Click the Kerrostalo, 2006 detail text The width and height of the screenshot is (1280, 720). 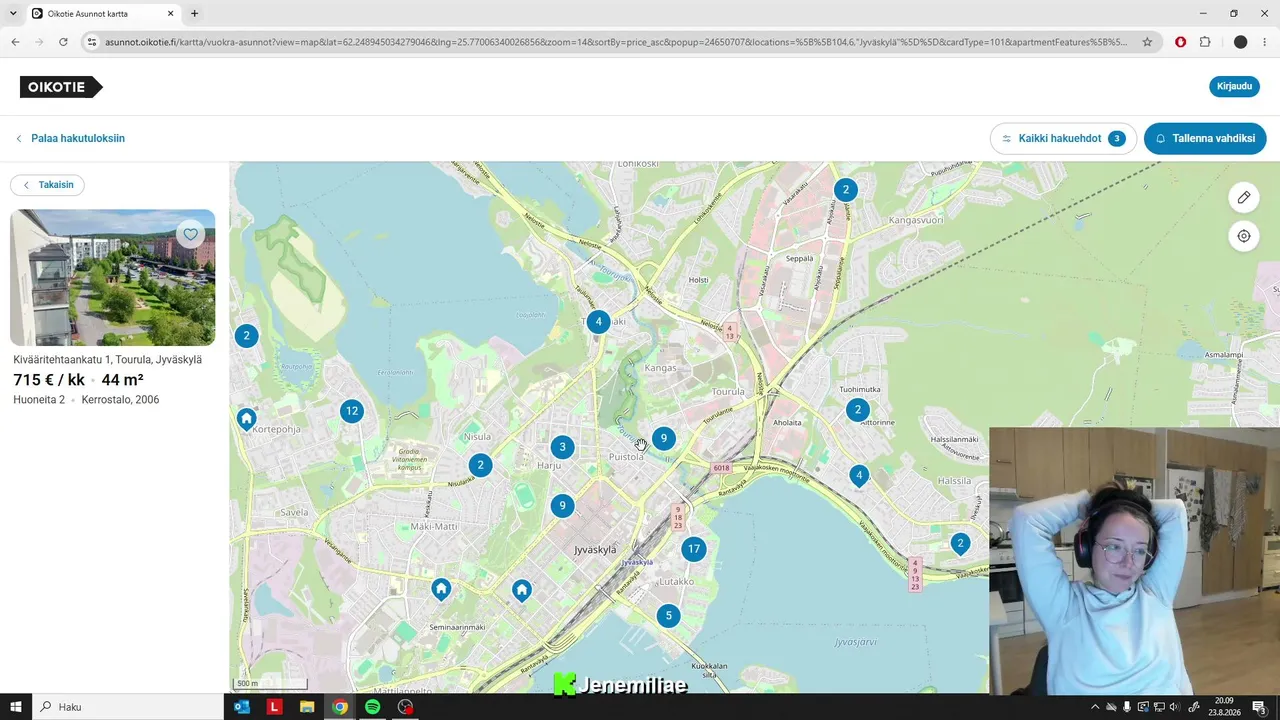click(x=120, y=400)
